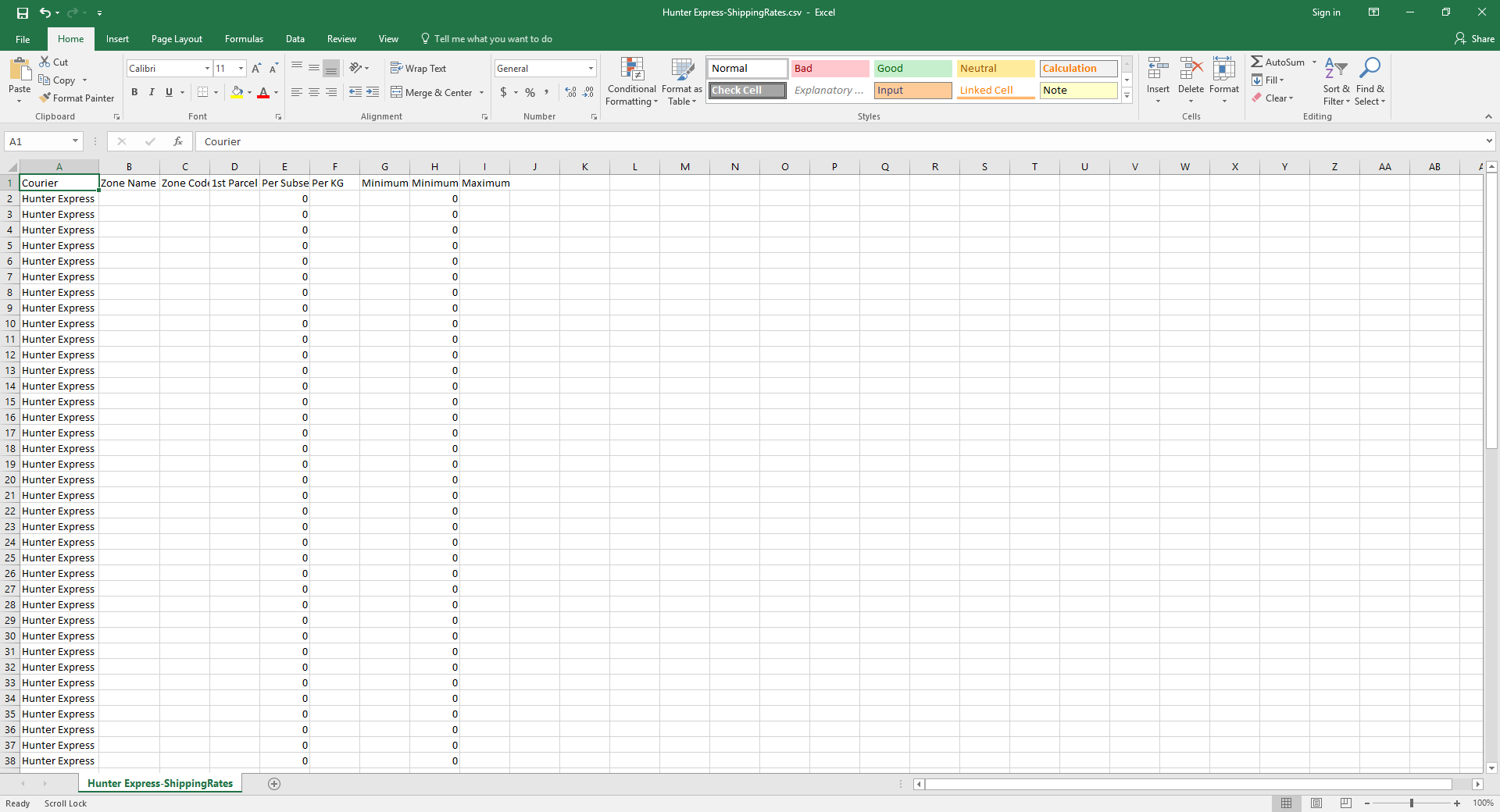Toggle Bottom Align

pyautogui.click(x=331, y=68)
